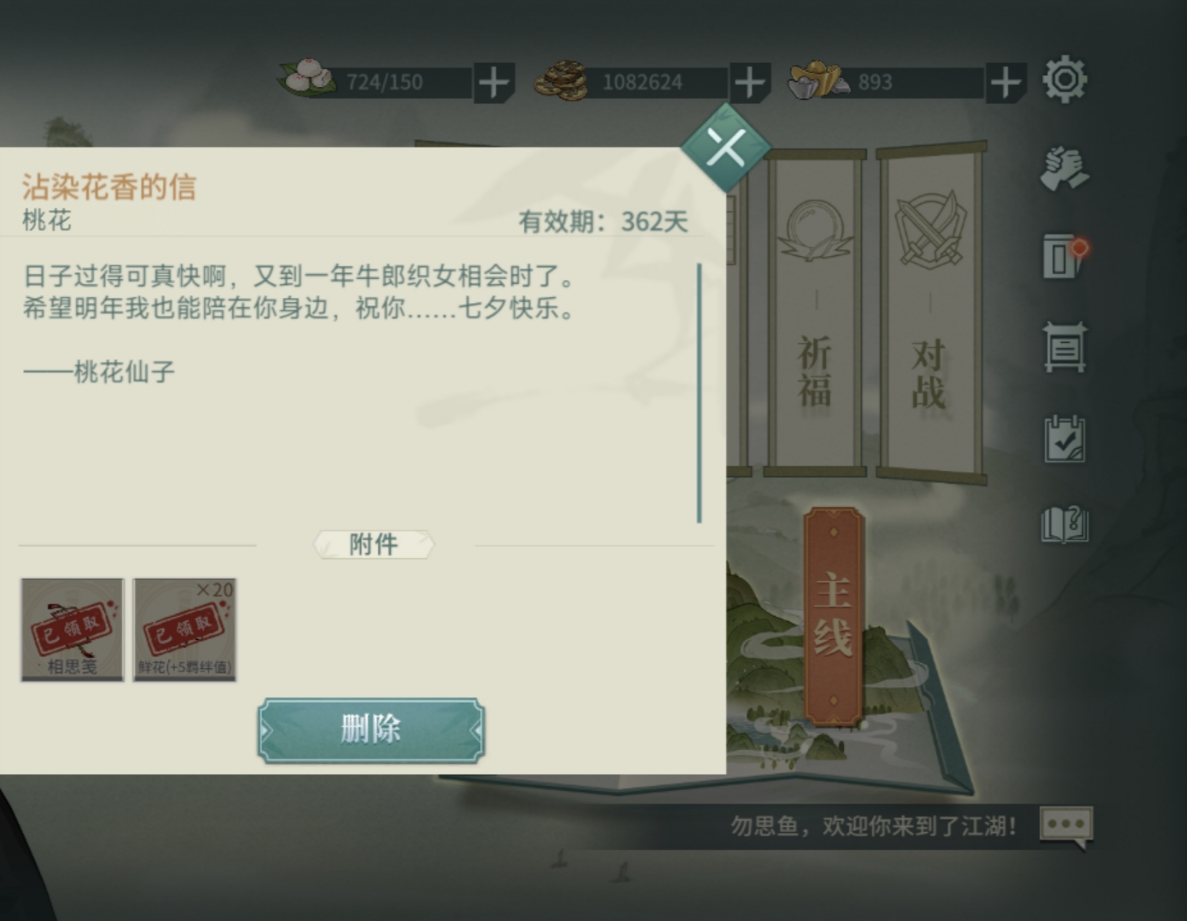Close the letter panel with X diamond

[x=726, y=147]
